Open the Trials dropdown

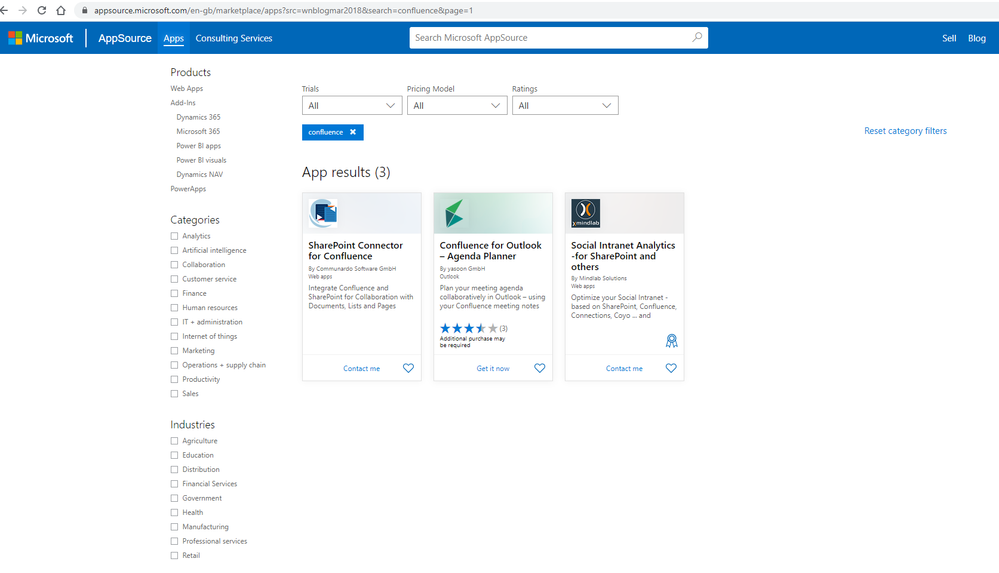[x=352, y=106]
